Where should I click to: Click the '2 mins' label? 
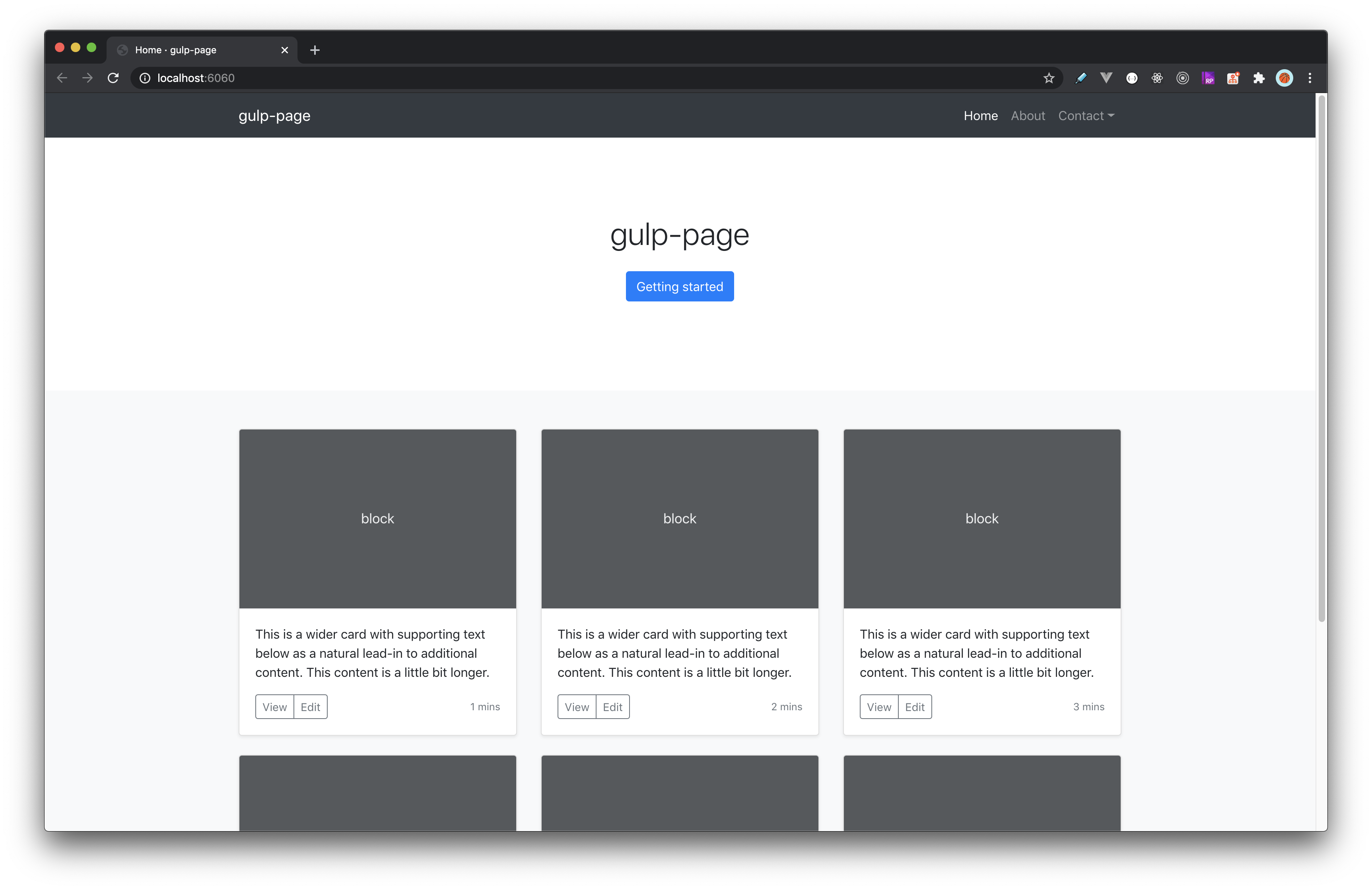(x=787, y=707)
